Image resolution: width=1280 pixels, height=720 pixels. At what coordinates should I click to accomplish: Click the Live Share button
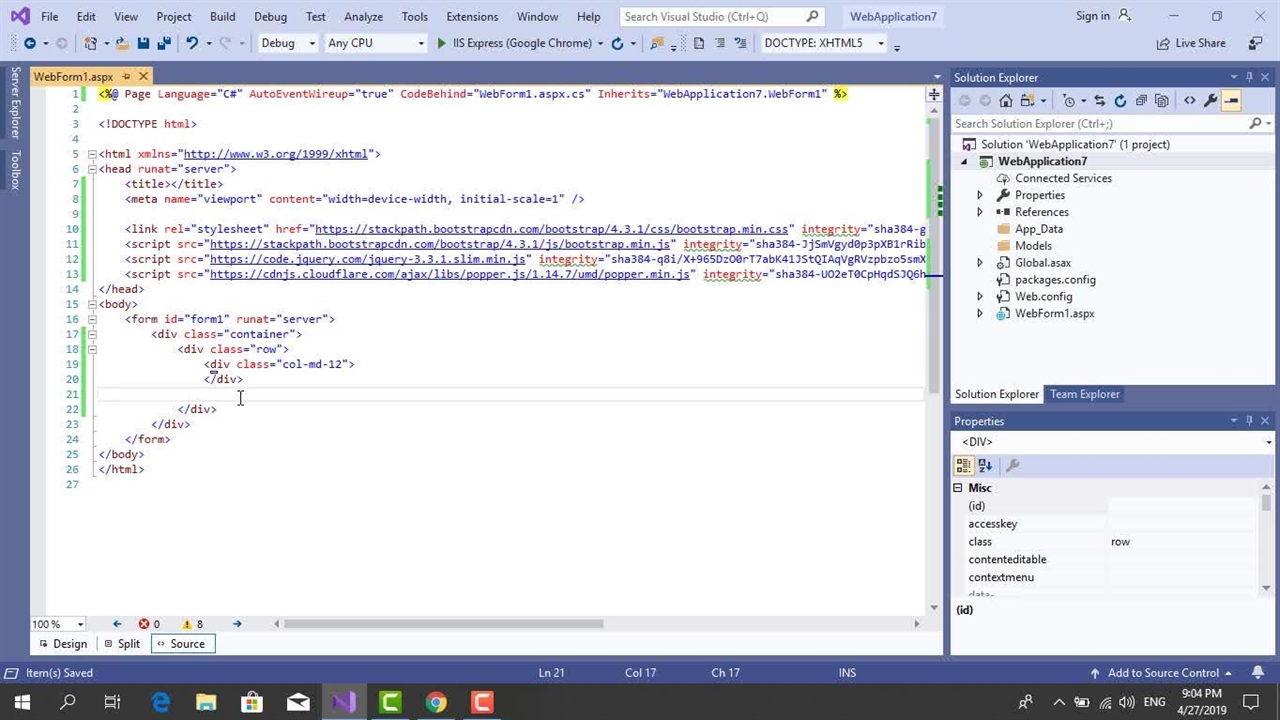click(x=1190, y=43)
